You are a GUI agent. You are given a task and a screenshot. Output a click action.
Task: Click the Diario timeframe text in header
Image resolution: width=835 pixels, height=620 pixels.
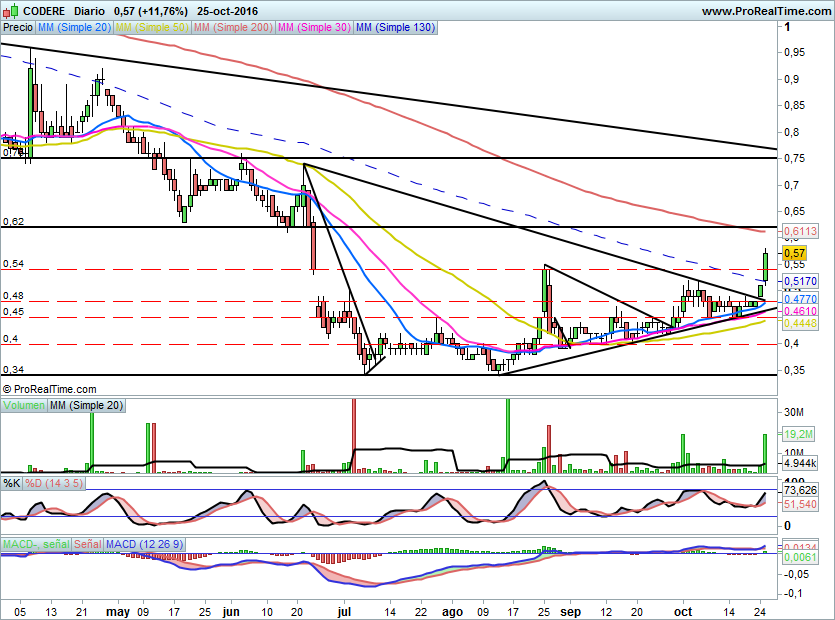90,10
